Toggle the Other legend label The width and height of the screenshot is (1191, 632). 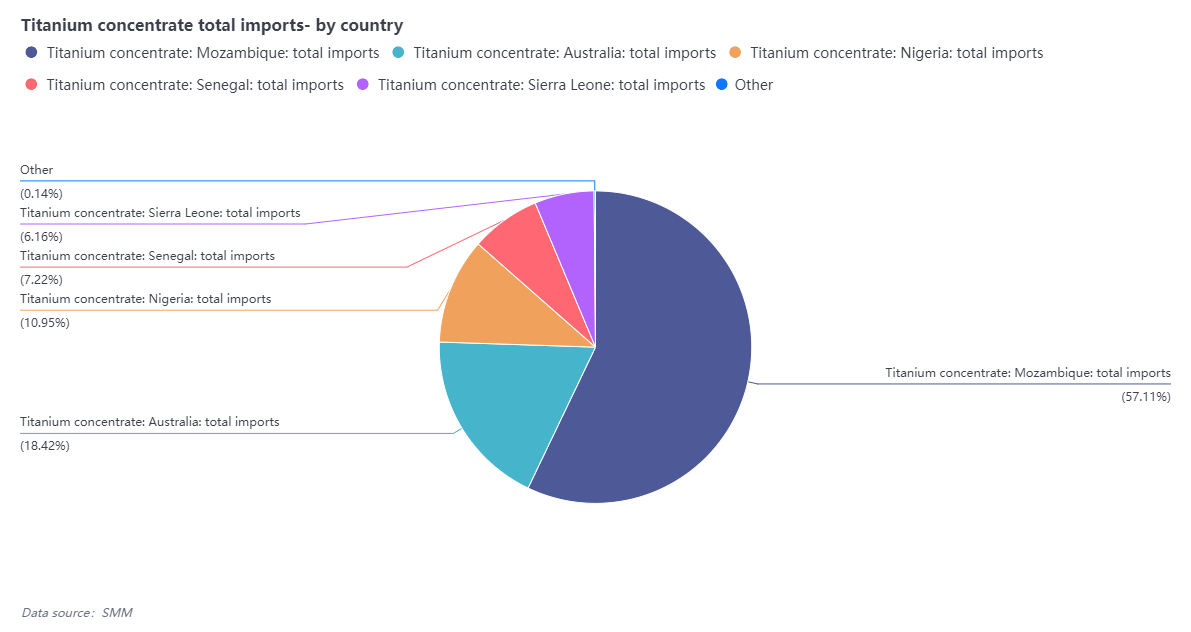click(x=754, y=85)
